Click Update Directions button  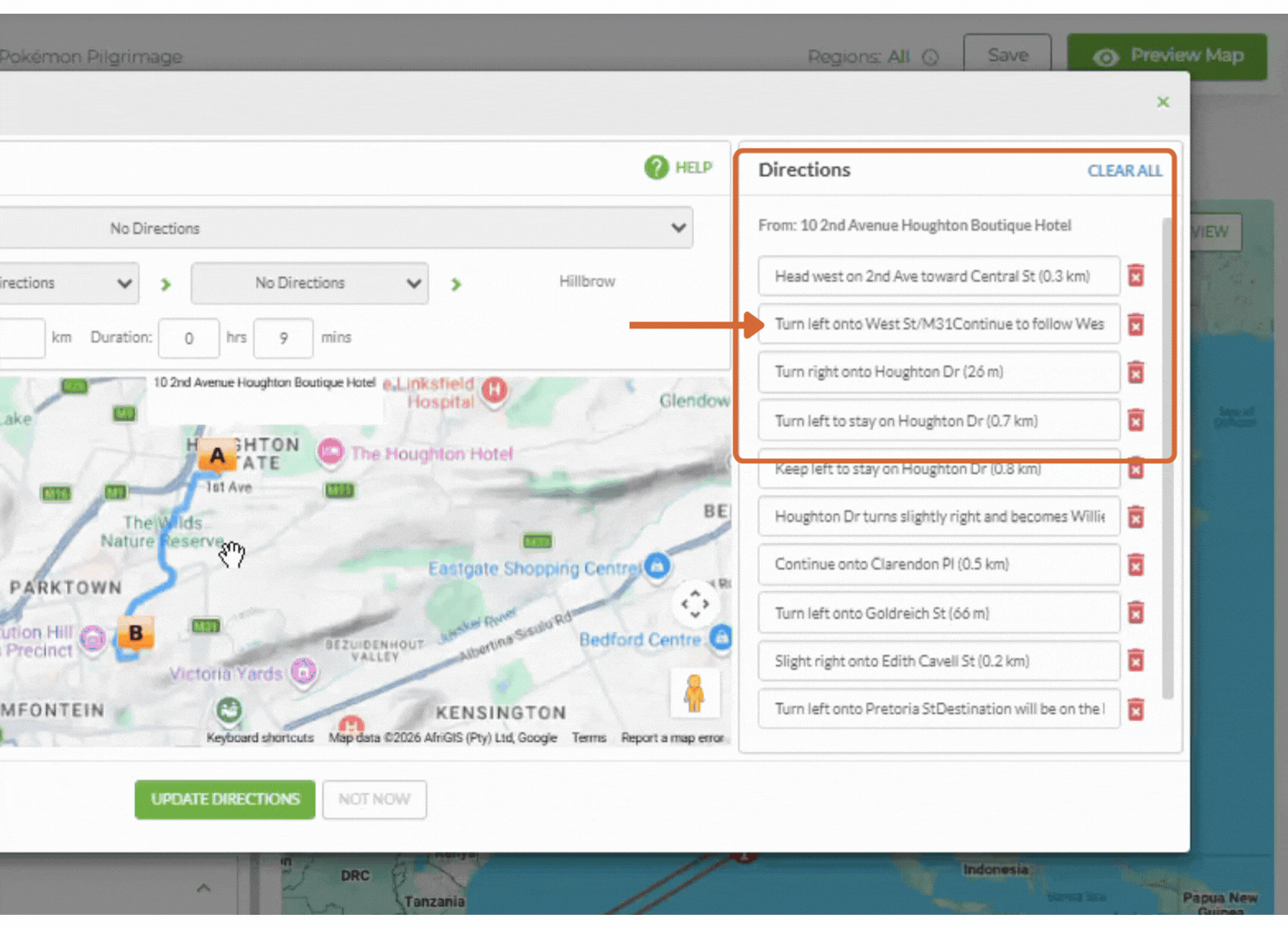tap(225, 799)
